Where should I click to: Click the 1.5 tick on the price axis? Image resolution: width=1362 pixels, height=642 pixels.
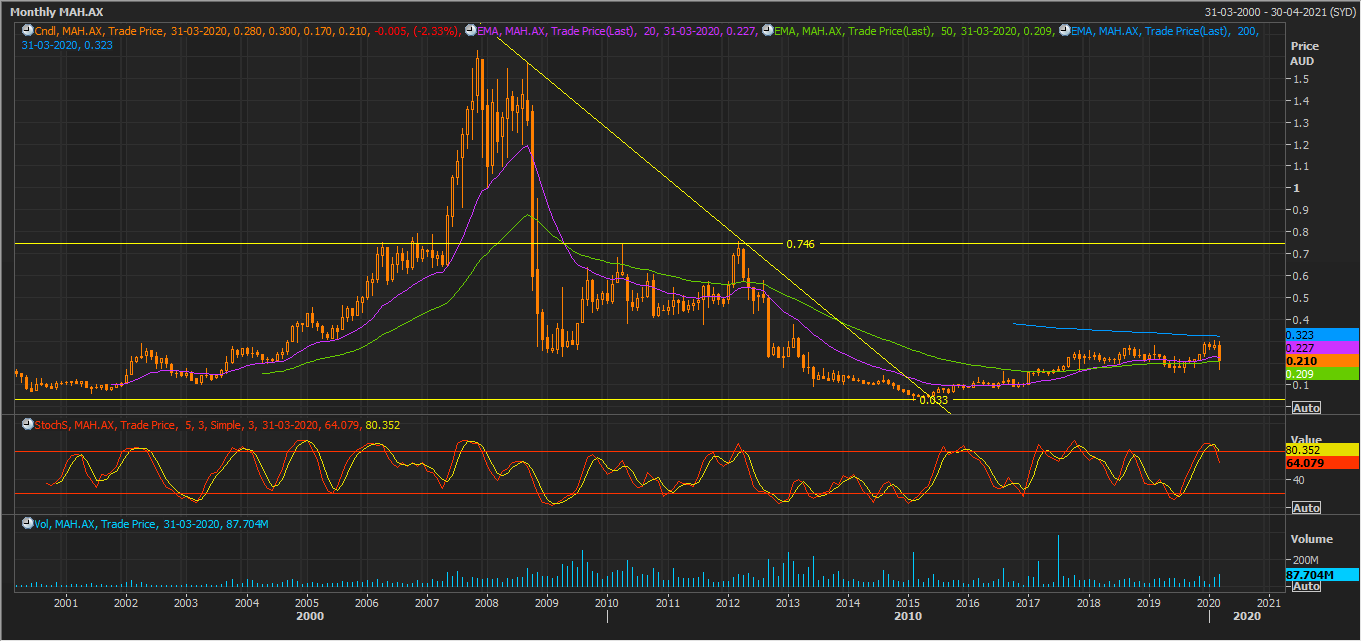pos(1302,79)
